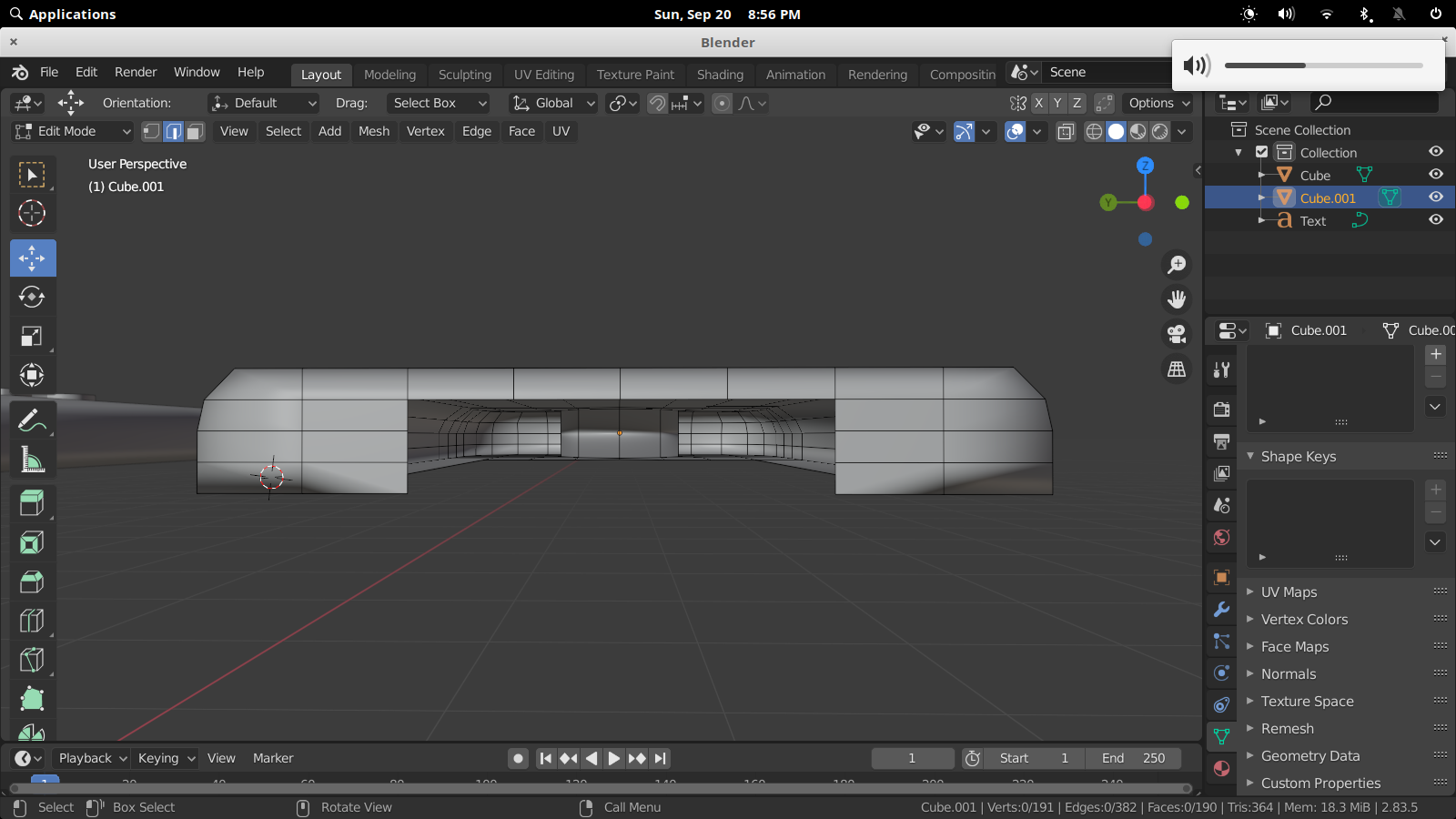Select the Knife tool
Screen dimensions: 1456x819
pyautogui.click(x=32, y=660)
